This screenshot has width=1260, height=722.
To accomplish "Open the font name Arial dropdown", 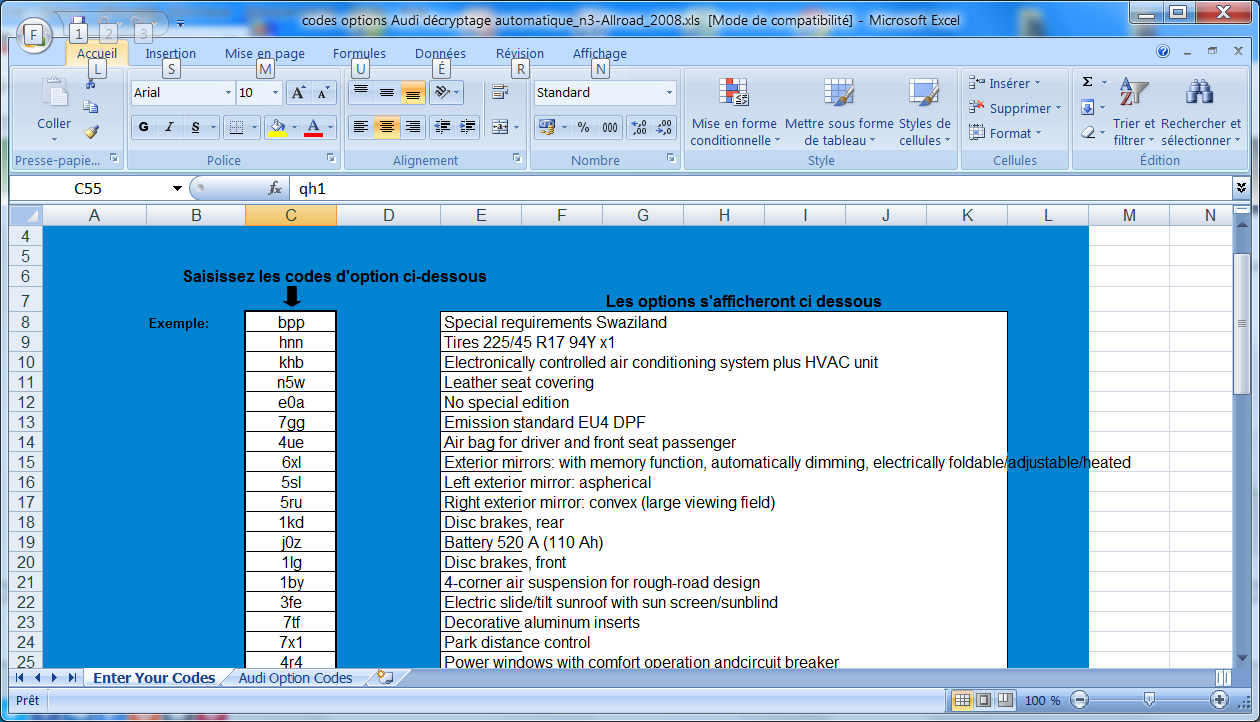I will (228, 93).
